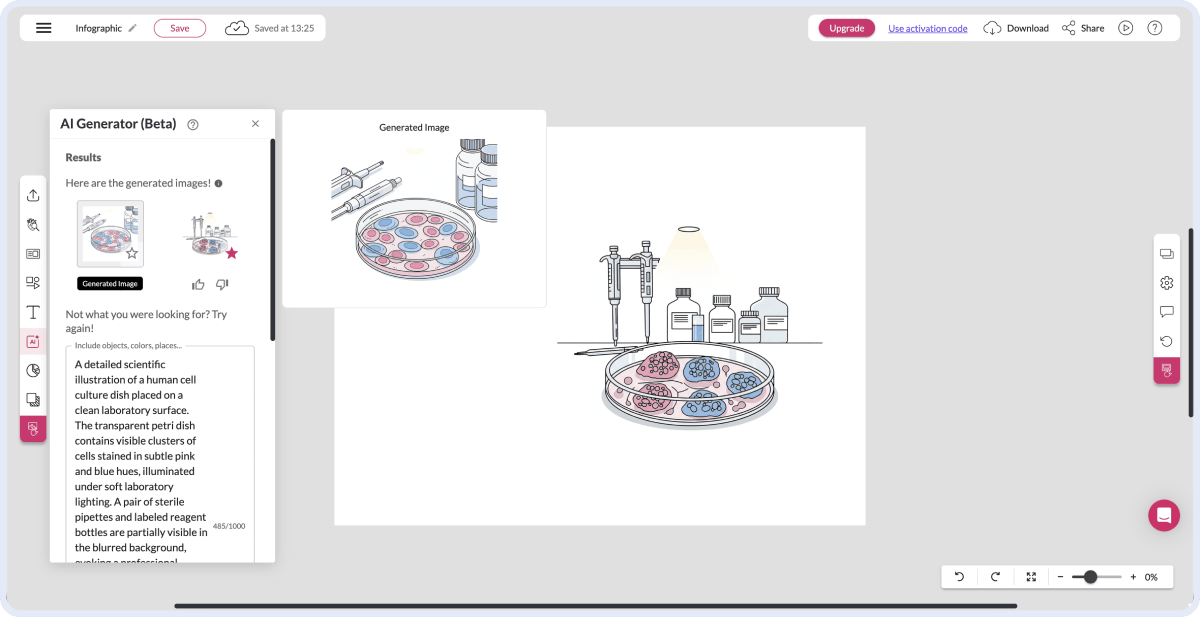Start the presentation preview
This screenshot has height=617, width=1200.
pyautogui.click(x=1126, y=27)
